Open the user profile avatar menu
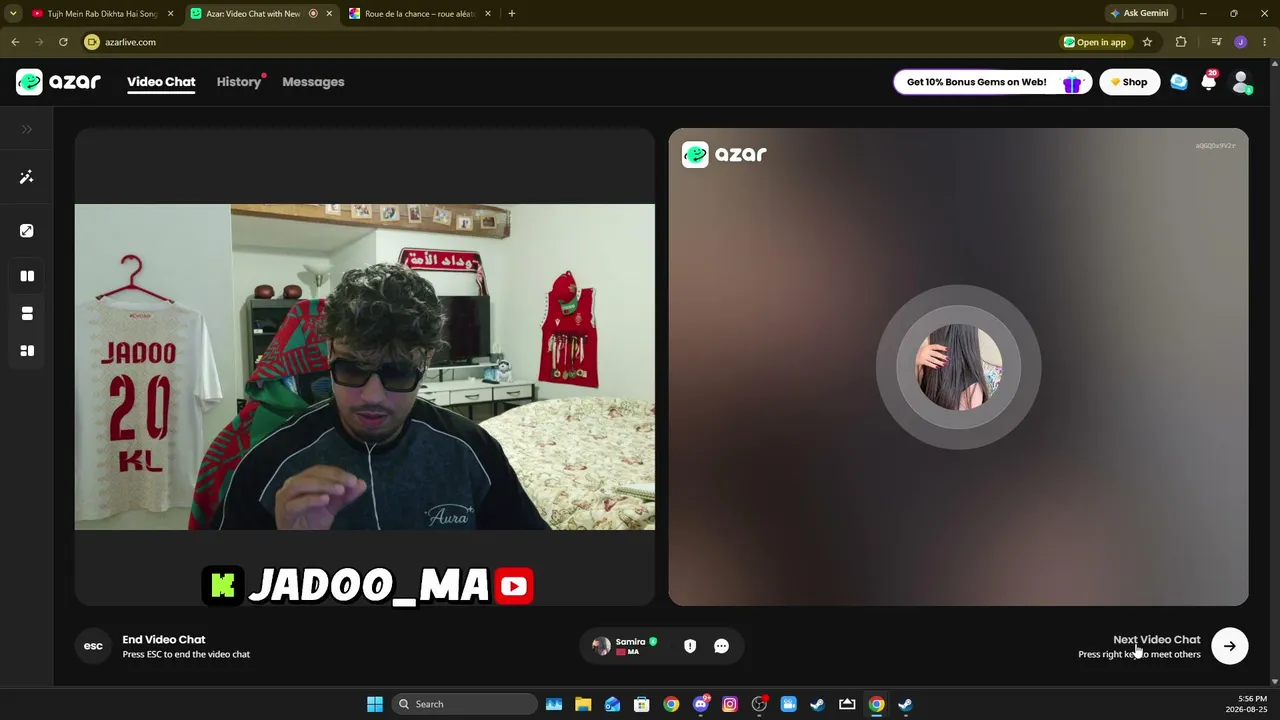This screenshot has width=1280, height=720. (1241, 82)
